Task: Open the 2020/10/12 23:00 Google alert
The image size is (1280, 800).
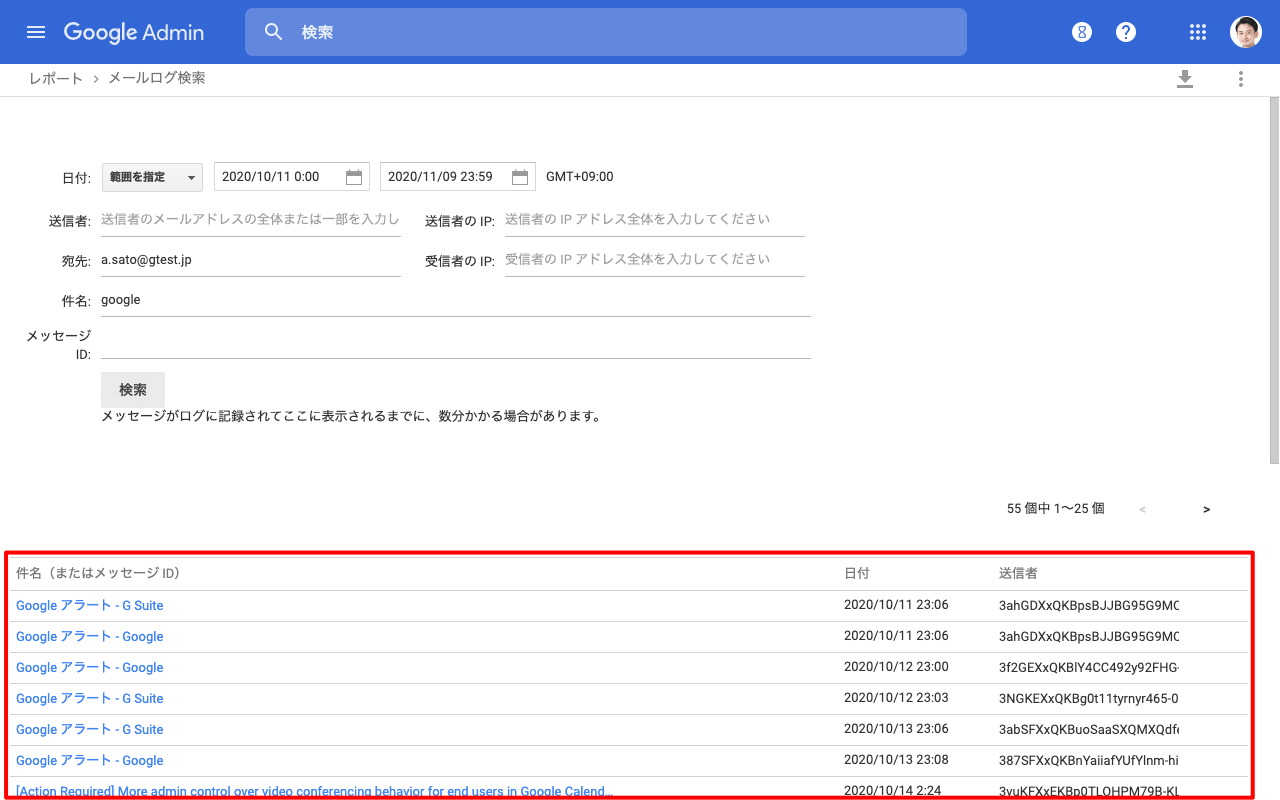Action: [90, 667]
